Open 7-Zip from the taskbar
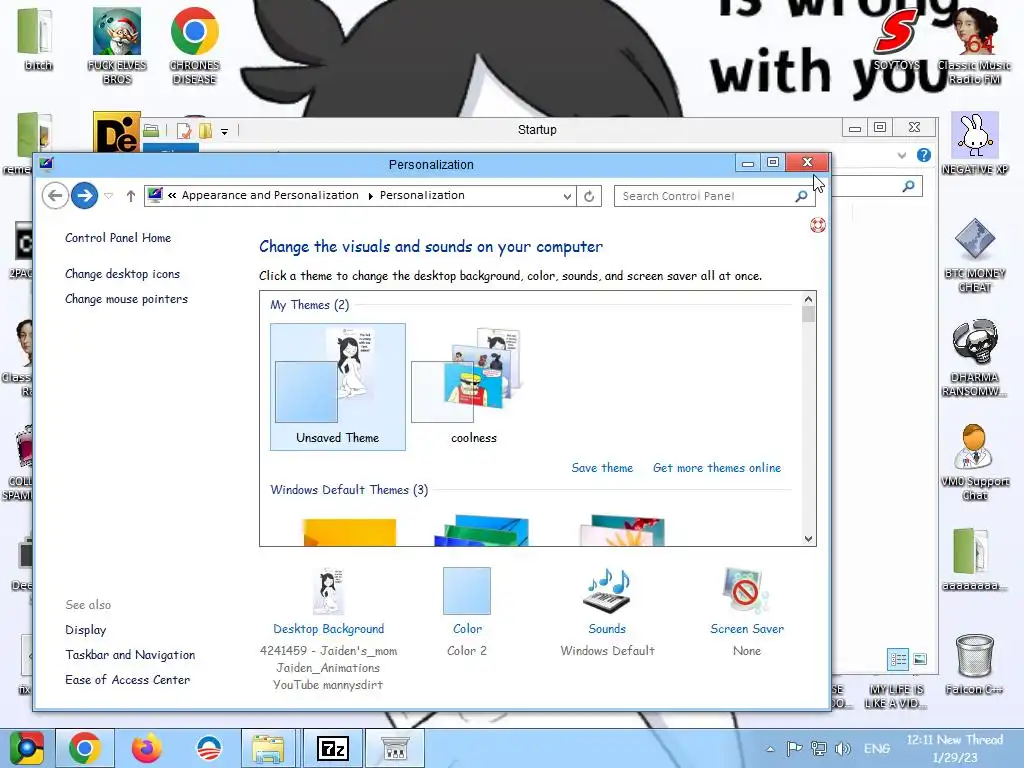 coord(332,748)
